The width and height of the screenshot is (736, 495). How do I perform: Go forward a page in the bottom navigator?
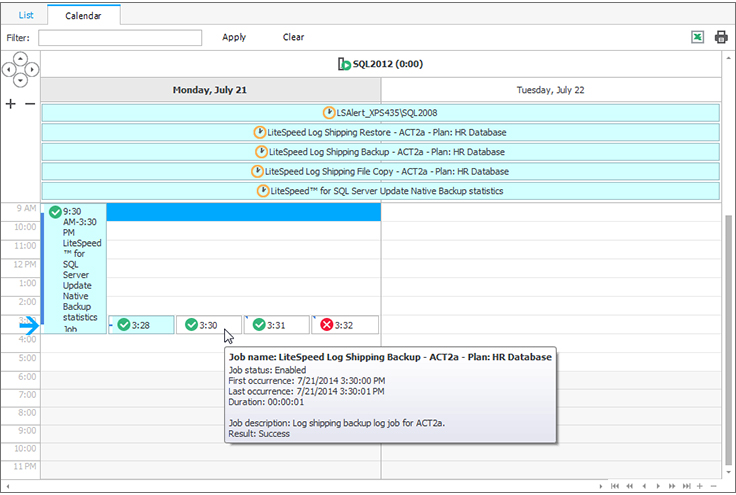[x=672, y=486]
